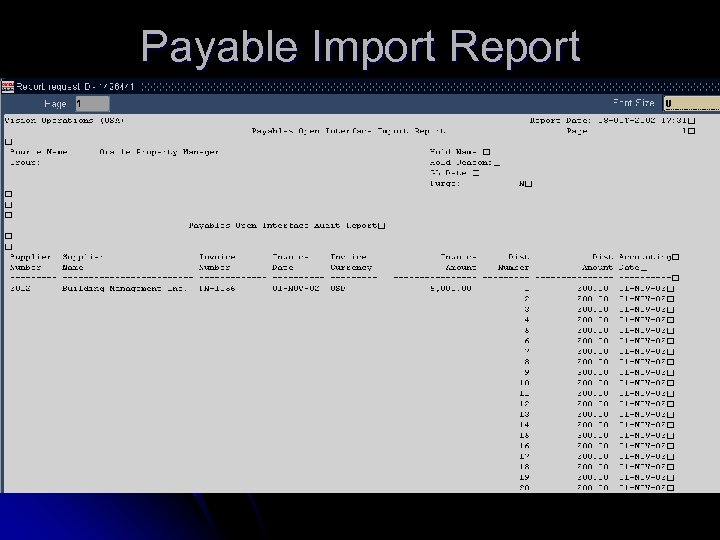Click invoice date '01-NOV-02'

(x=296, y=288)
